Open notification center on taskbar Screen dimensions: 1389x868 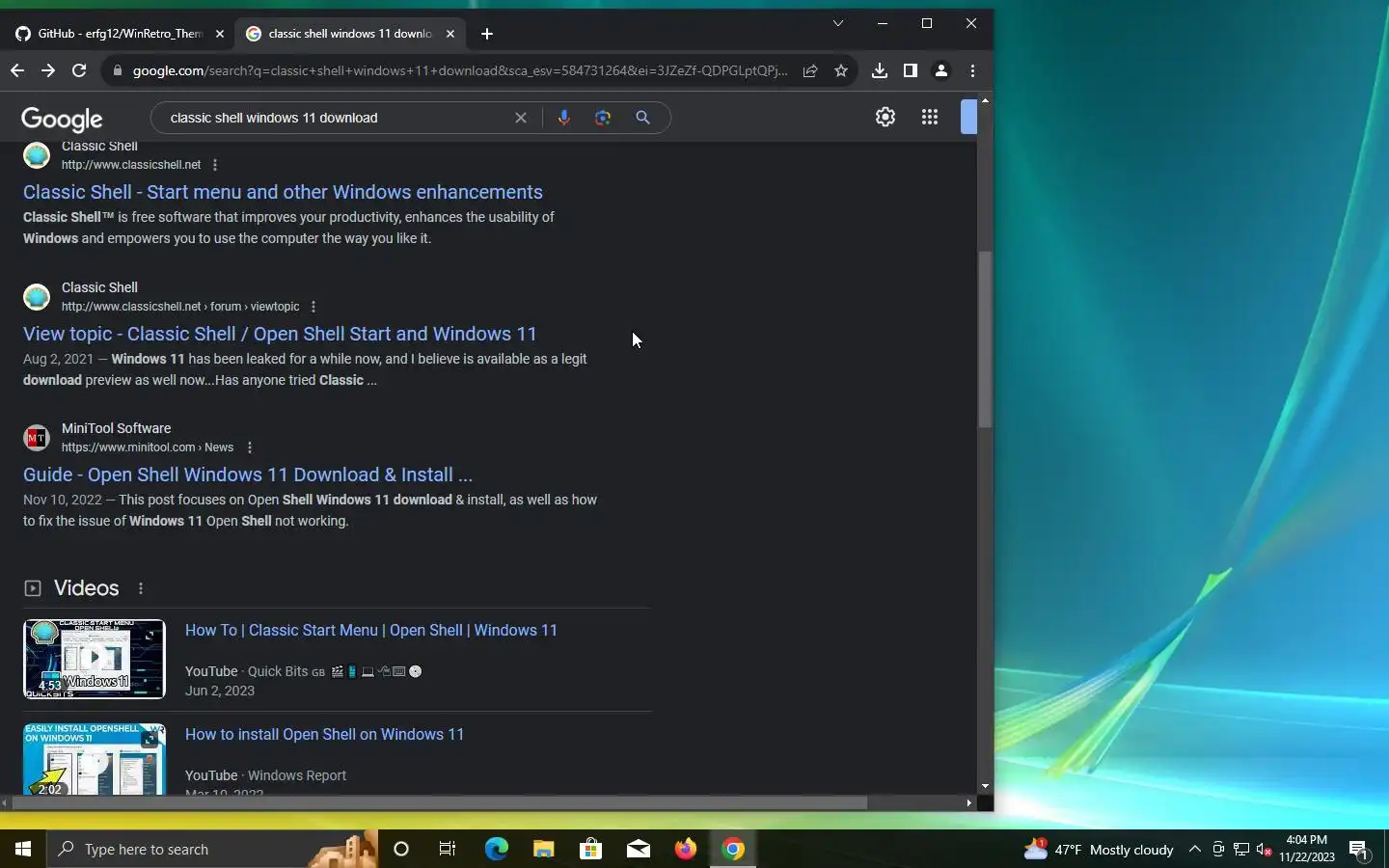[x=1359, y=850]
